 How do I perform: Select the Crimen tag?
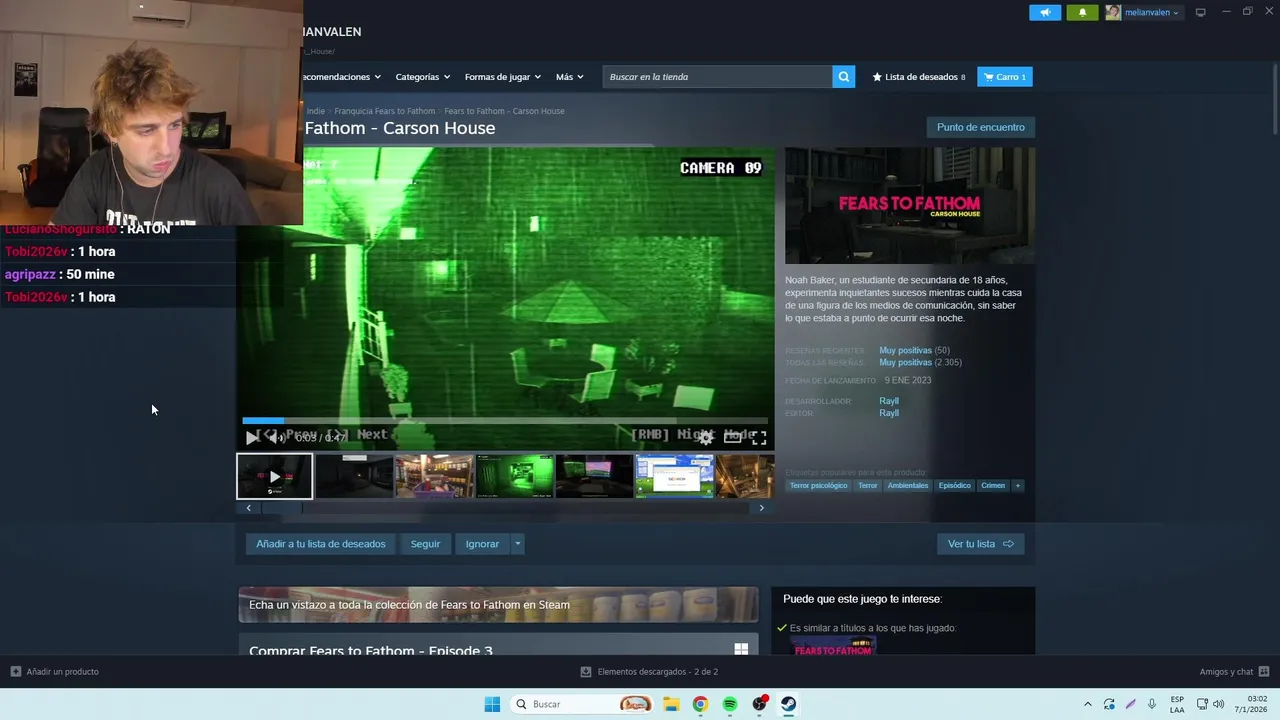pyautogui.click(x=993, y=486)
